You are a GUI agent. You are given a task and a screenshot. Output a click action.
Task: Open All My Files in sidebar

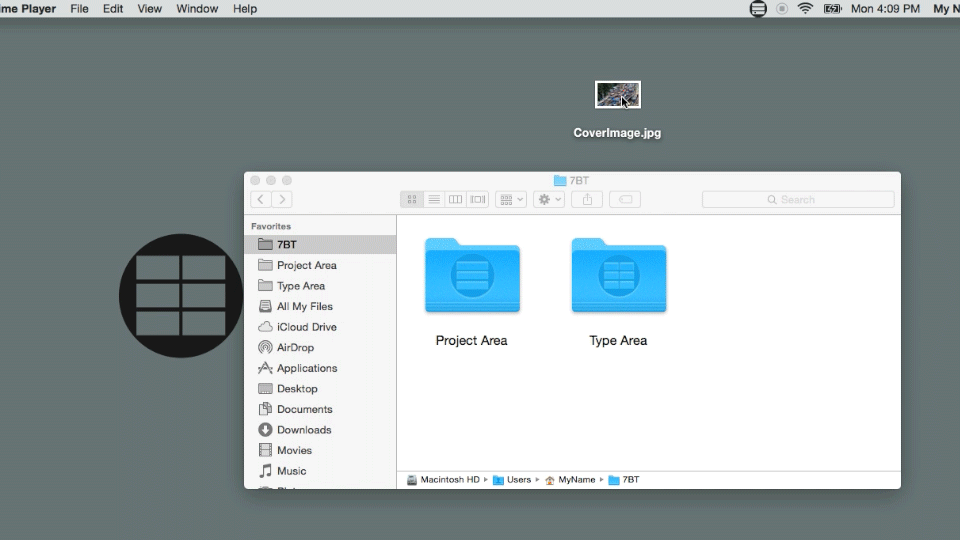click(320, 306)
